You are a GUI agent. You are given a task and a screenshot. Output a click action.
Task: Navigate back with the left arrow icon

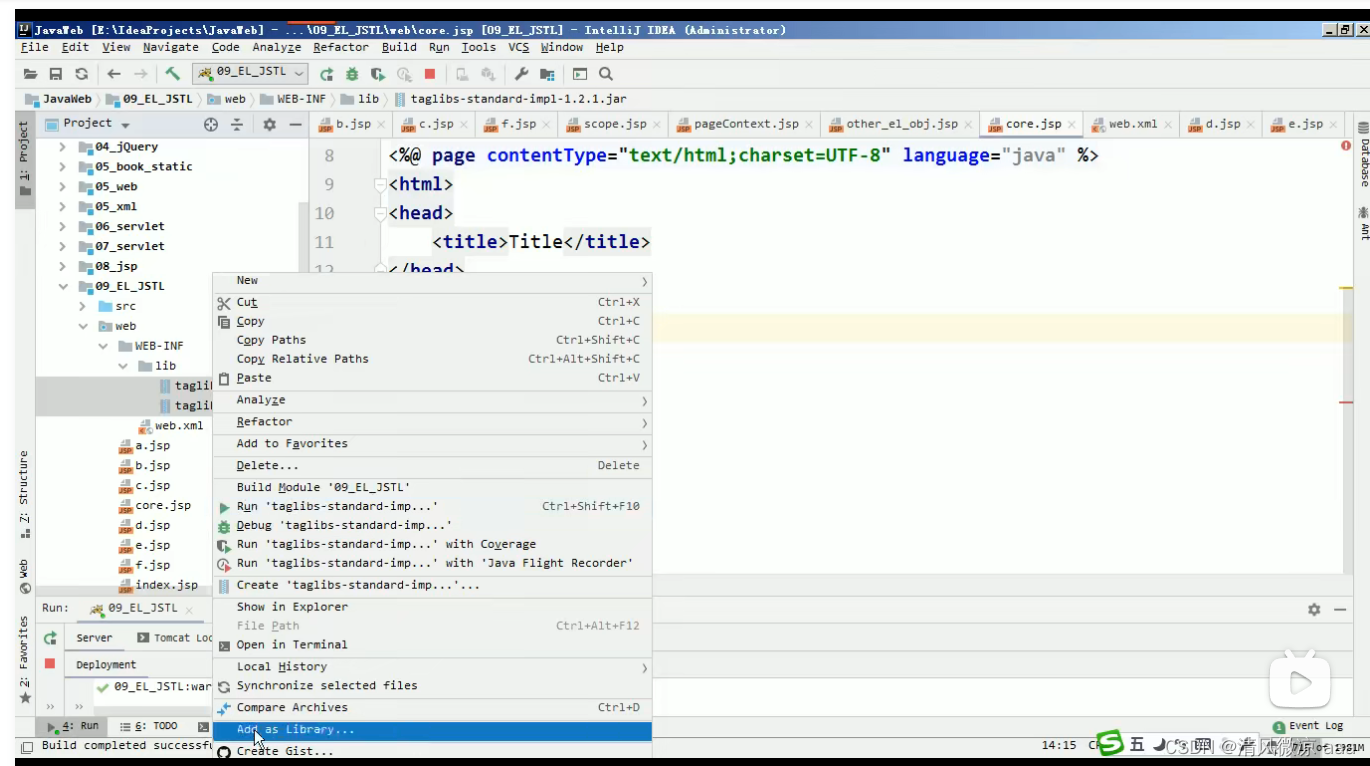tap(114, 74)
